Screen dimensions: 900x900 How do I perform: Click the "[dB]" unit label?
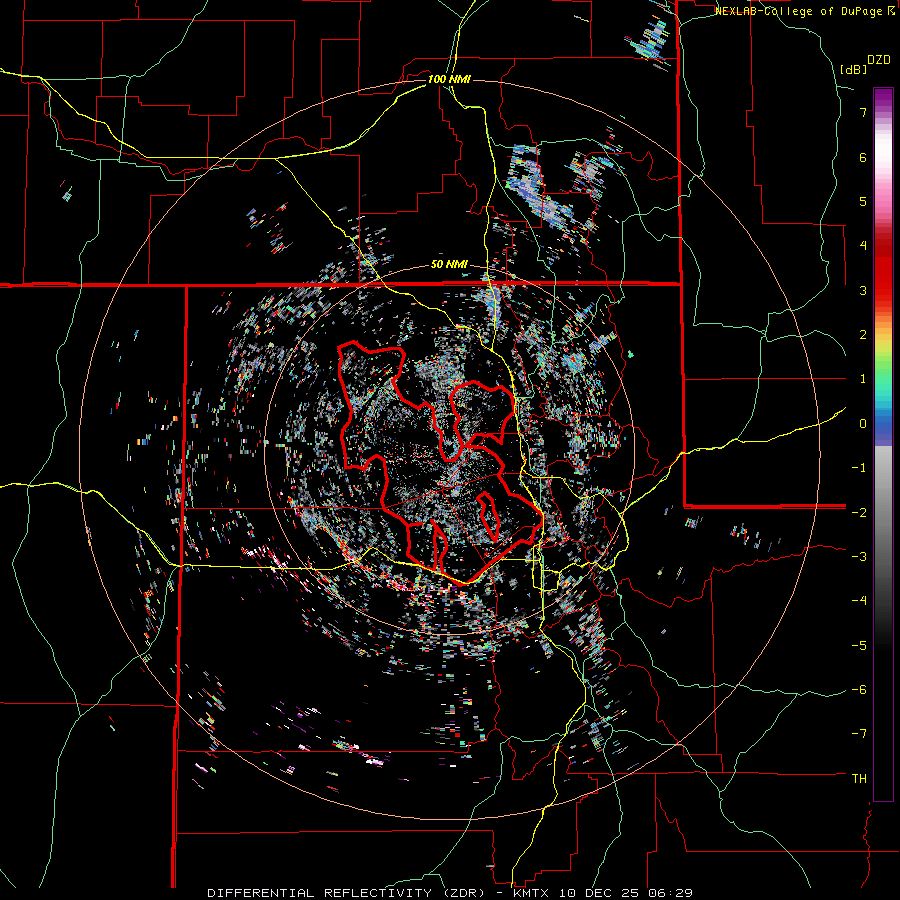click(x=854, y=69)
